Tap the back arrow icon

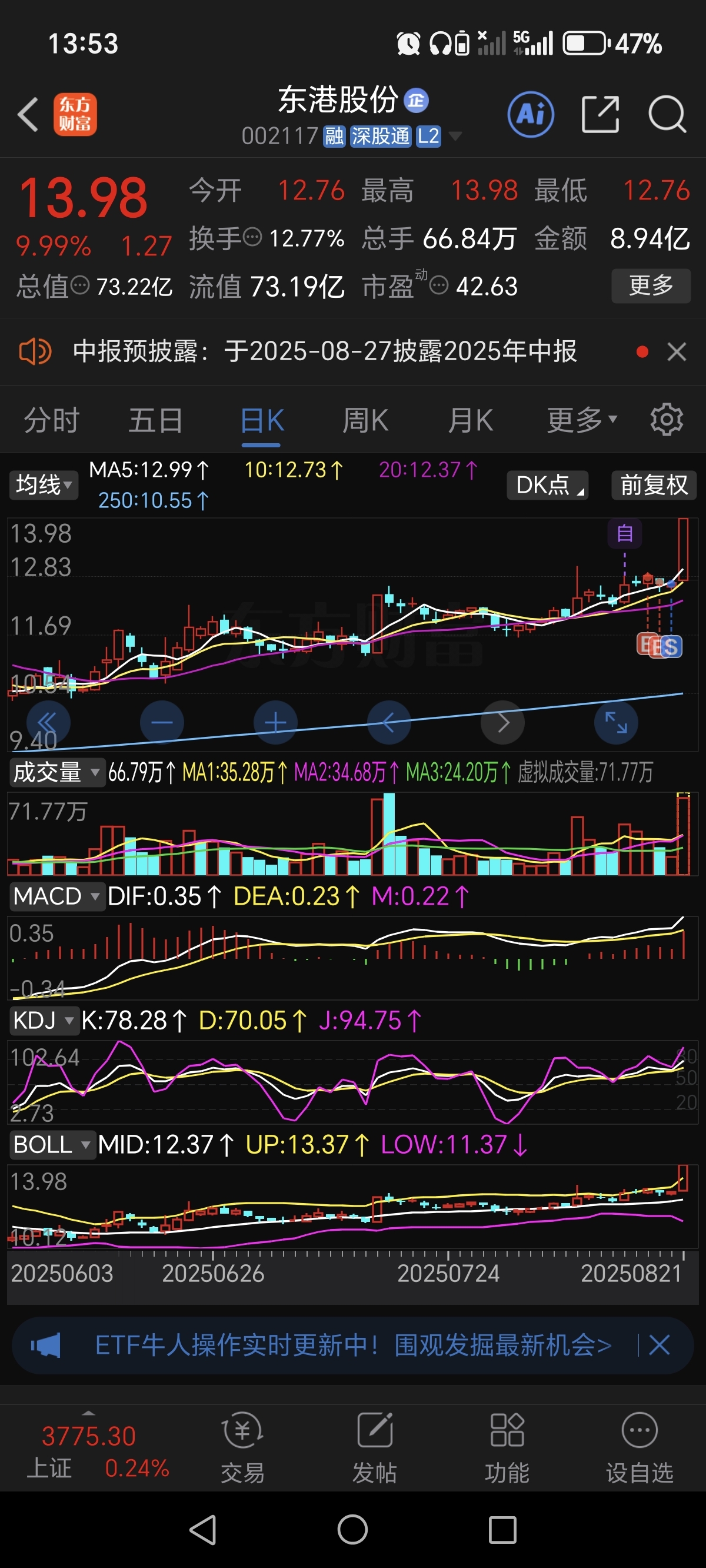(x=28, y=114)
